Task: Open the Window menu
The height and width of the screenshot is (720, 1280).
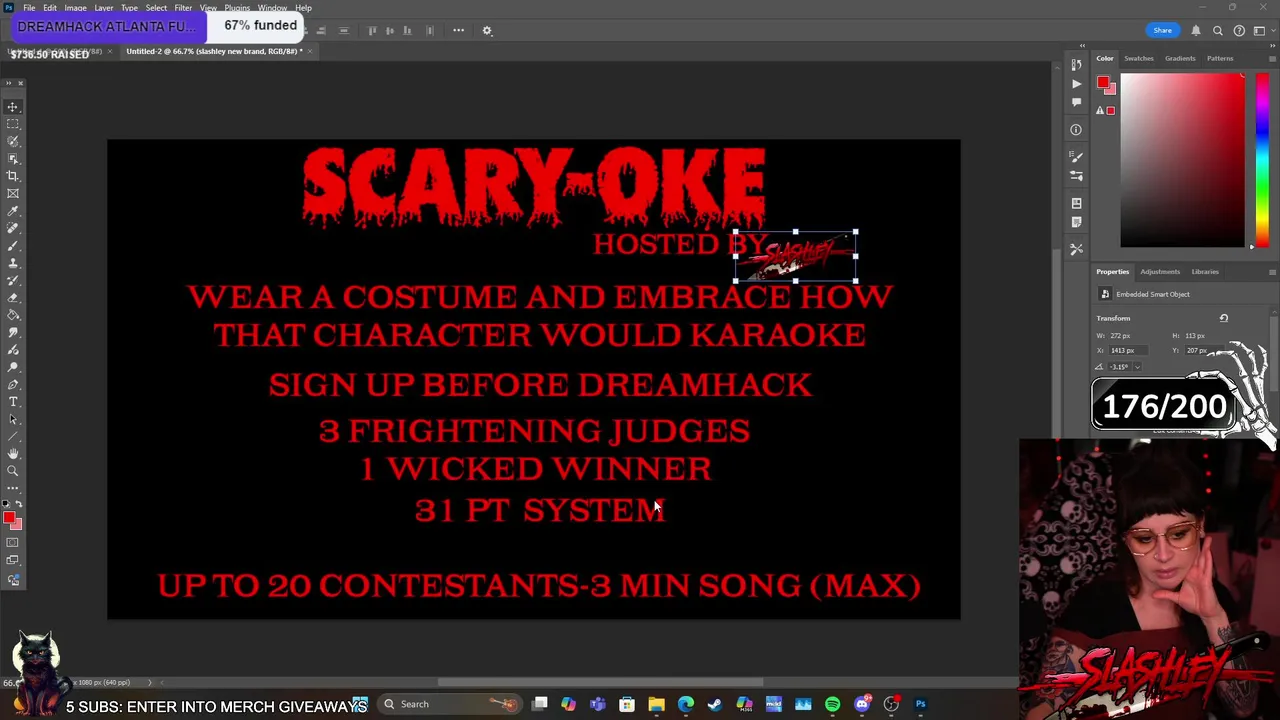Action: pyautogui.click(x=272, y=8)
